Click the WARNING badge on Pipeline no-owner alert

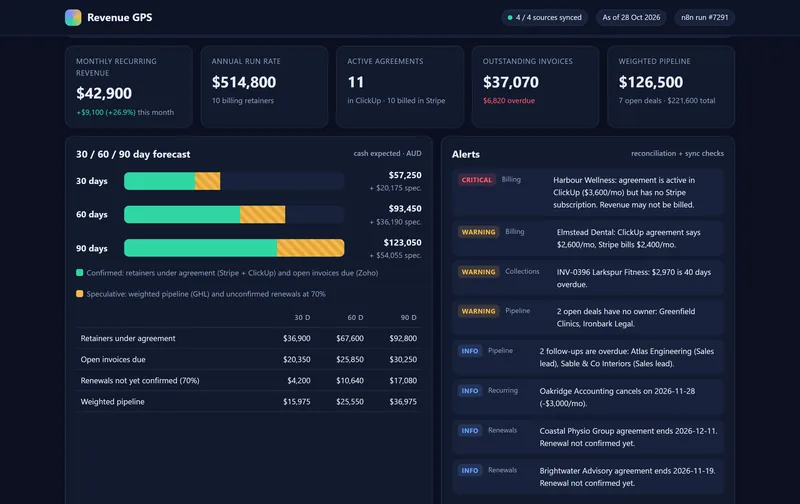(478, 311)
